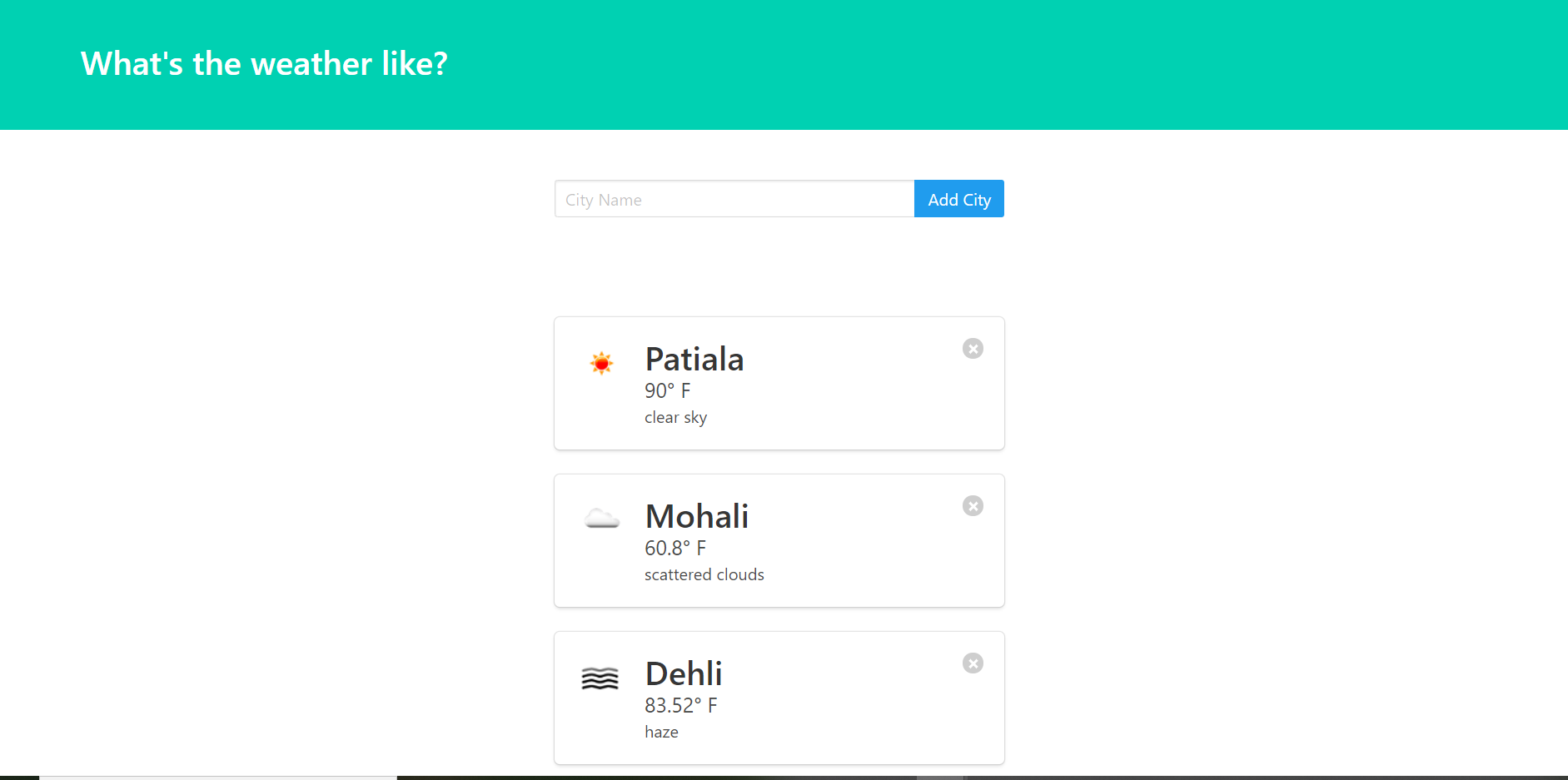Click the haze label on Dehli card

(661, 731)
